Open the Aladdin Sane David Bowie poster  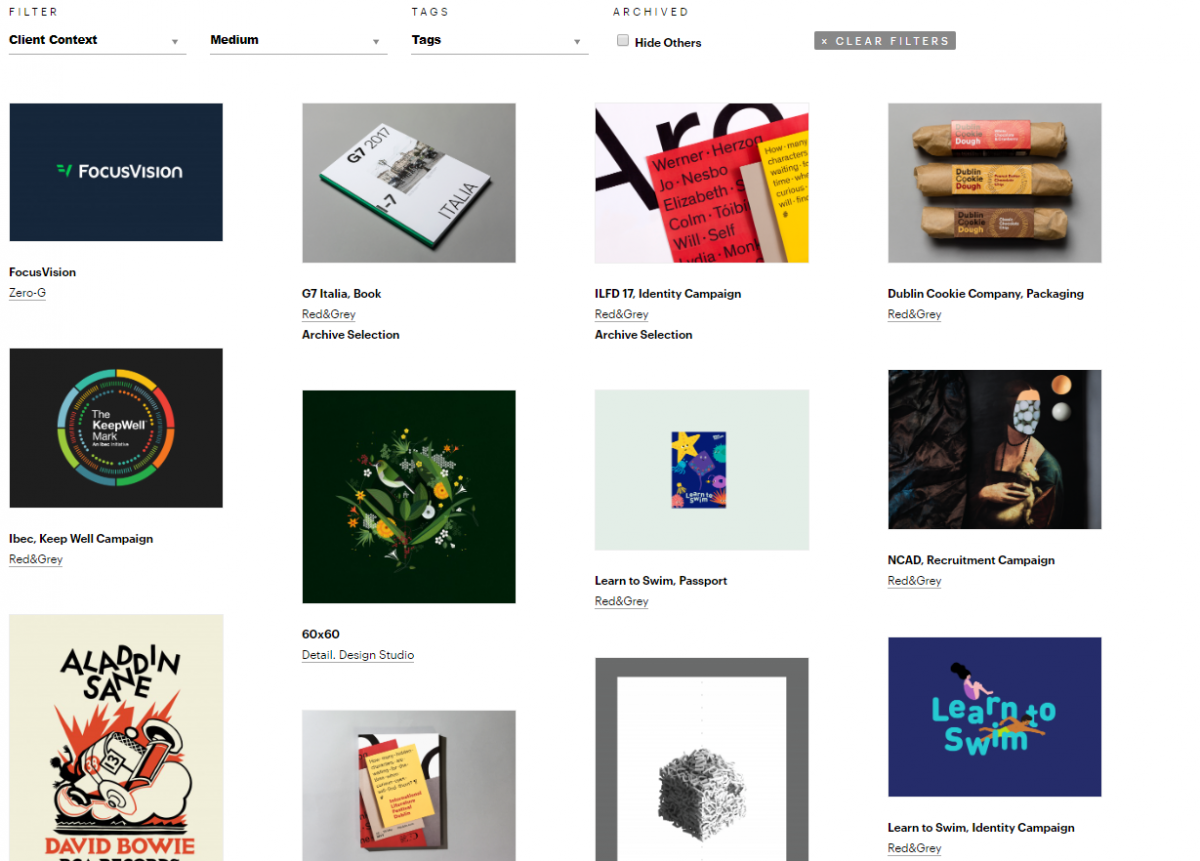116,738
